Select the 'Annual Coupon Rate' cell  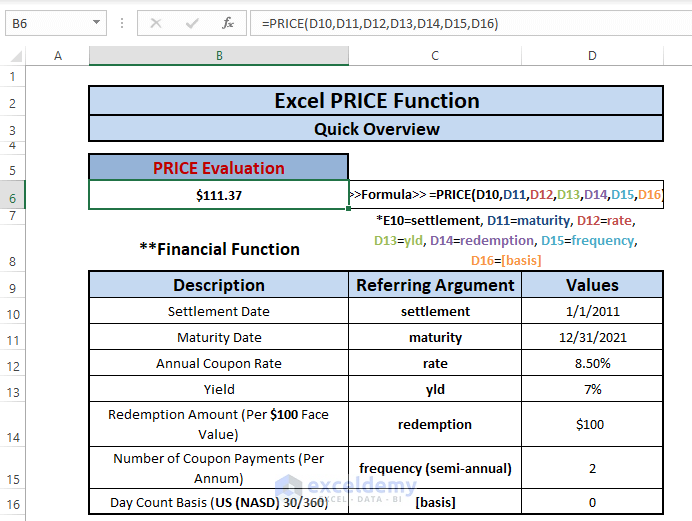[x=219, y=363]
